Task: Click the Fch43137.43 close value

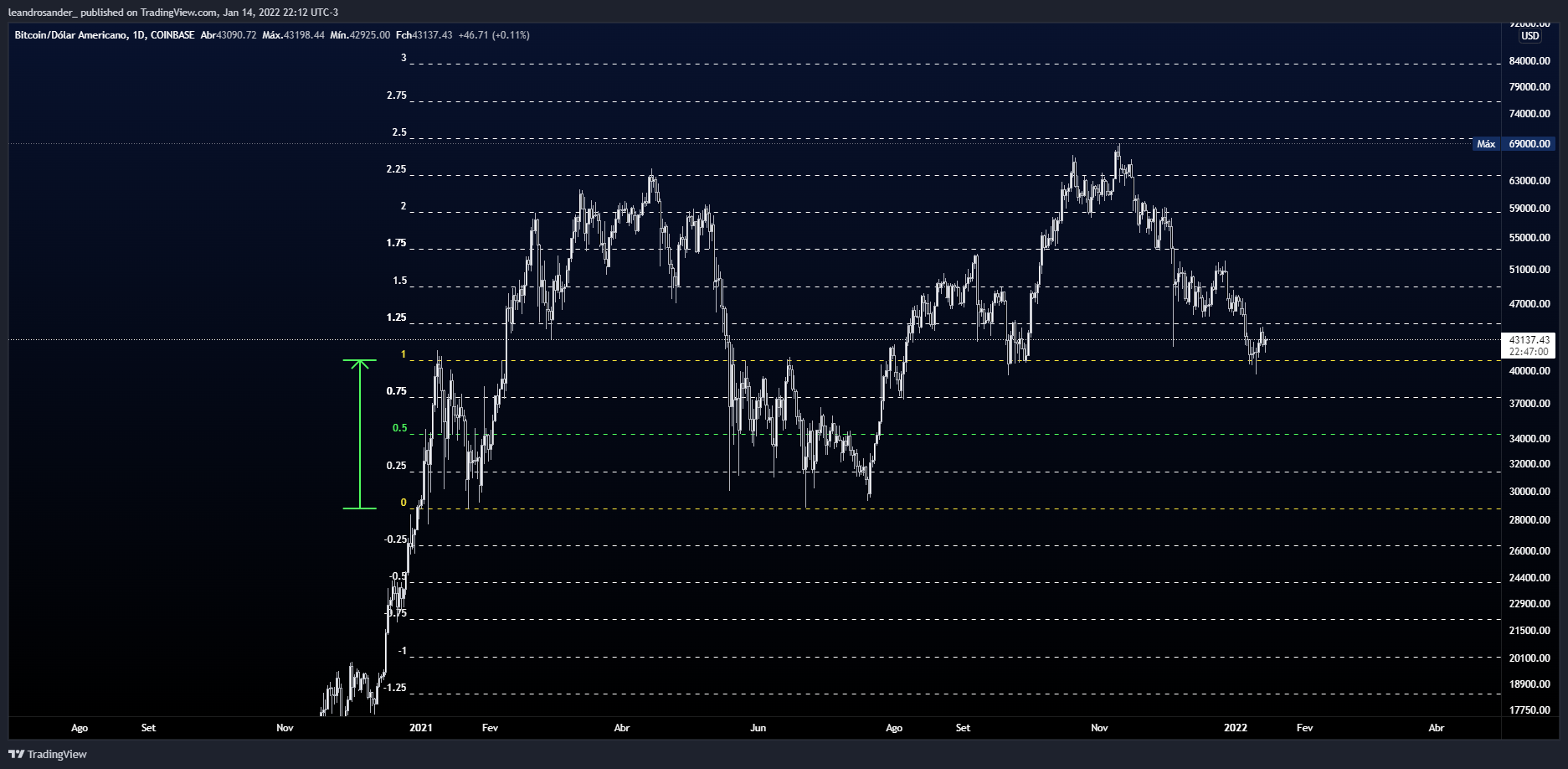Action: (424, 35)
